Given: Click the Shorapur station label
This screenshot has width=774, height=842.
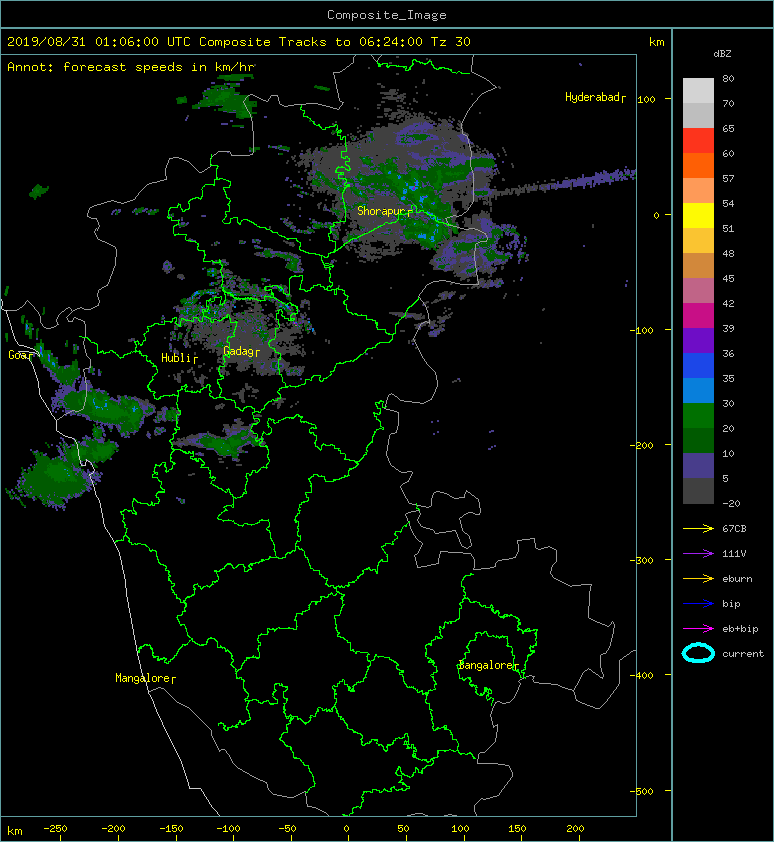Looking at the screenshot, I should [382, 211].
